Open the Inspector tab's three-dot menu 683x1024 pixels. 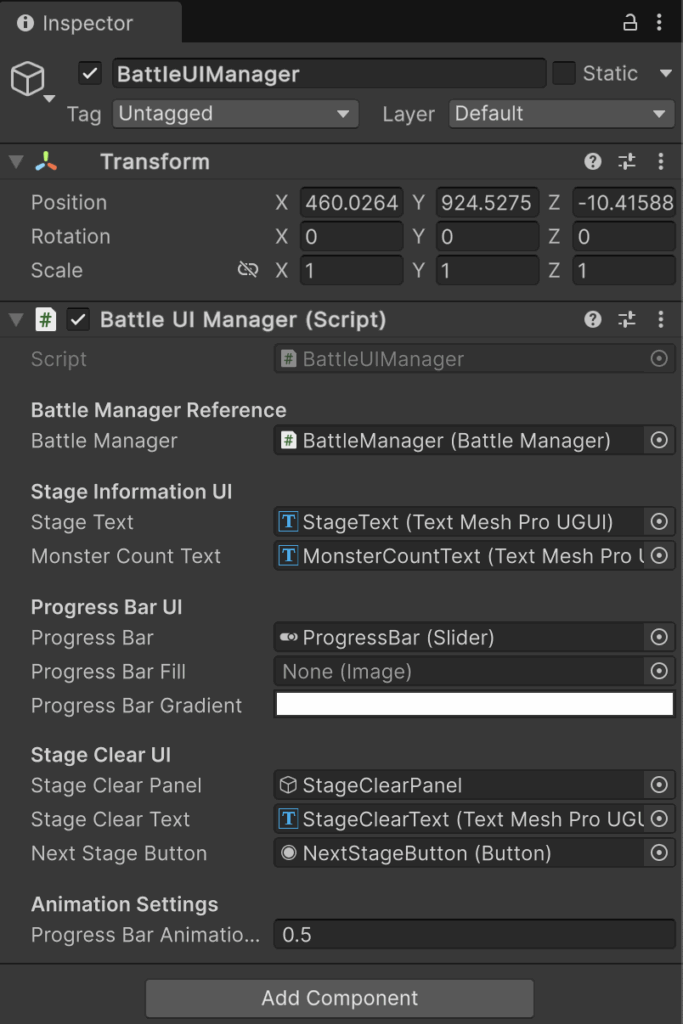[659, 23]
